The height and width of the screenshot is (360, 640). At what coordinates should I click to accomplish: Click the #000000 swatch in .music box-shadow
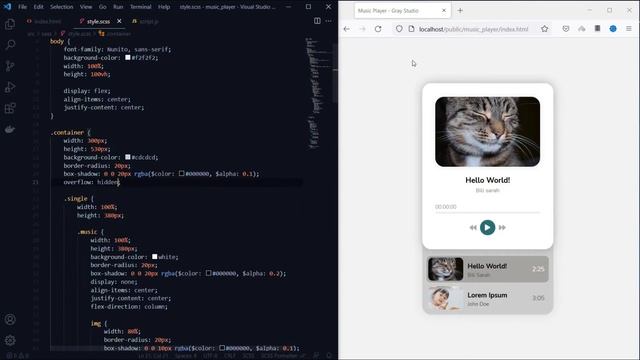click(x=209, y=273)
